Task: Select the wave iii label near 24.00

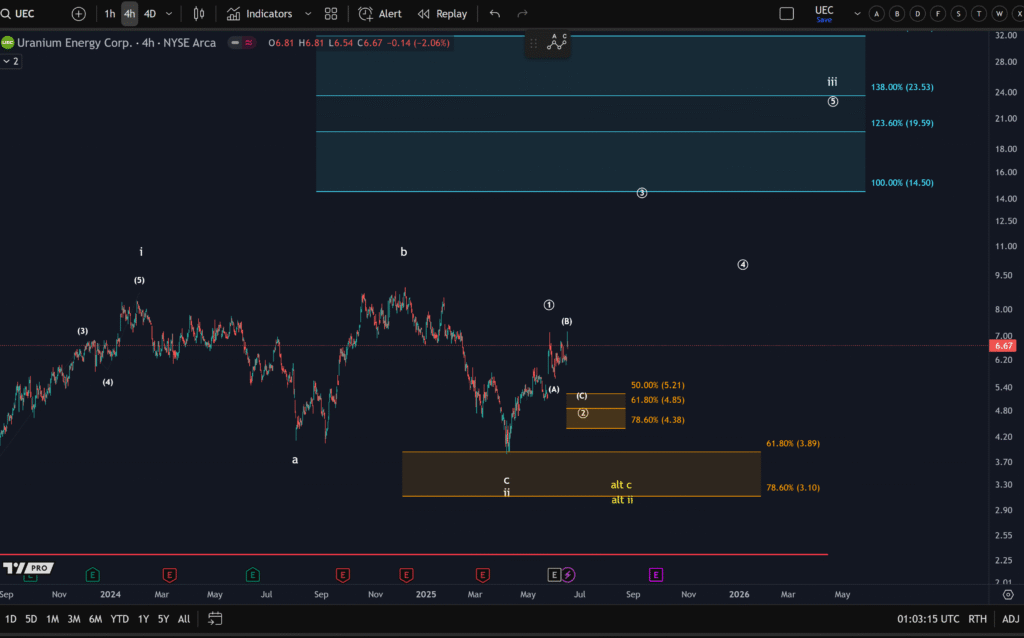Action: point(832,82)
